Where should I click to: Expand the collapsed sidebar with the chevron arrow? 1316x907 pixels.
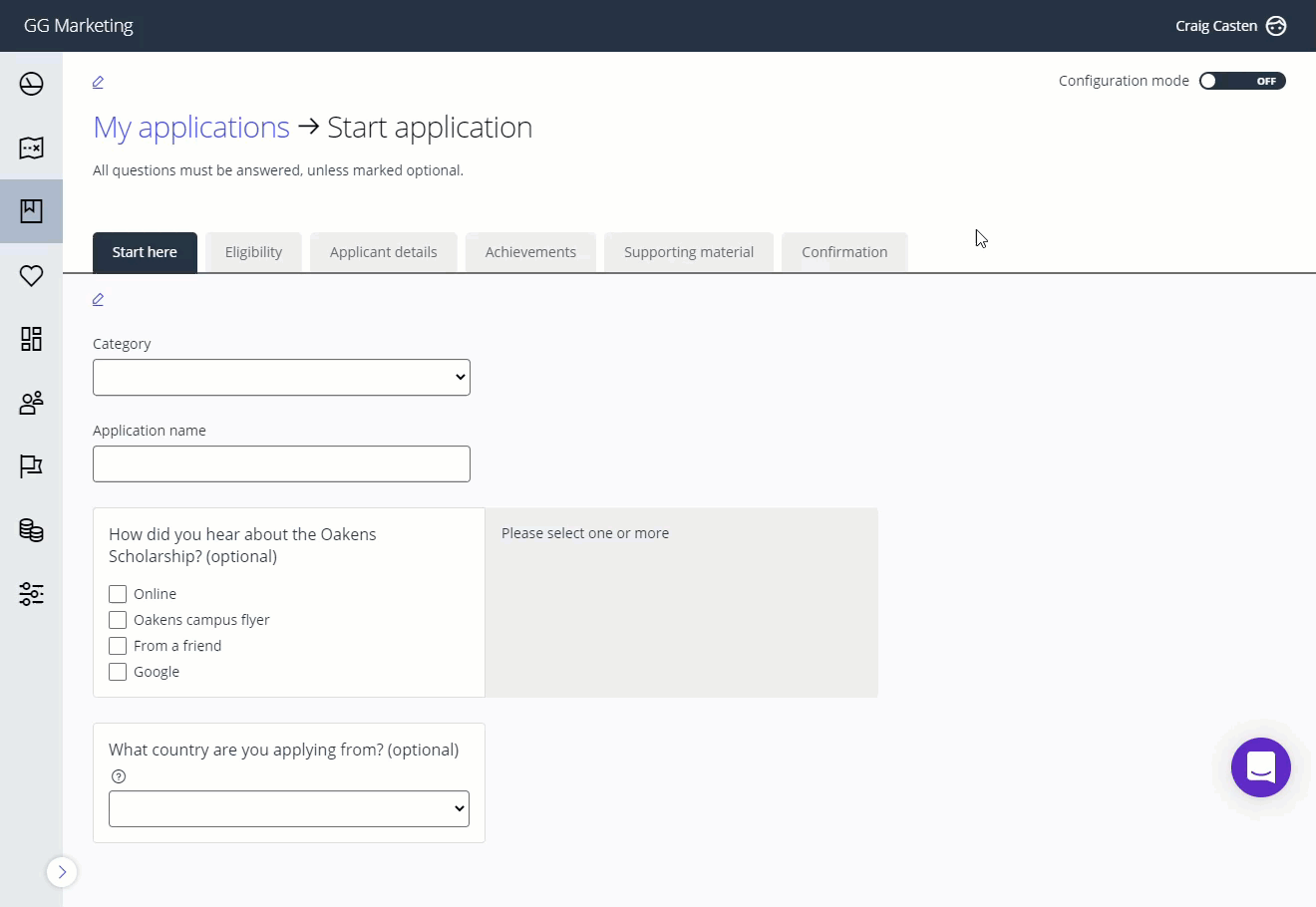[x=62, y=871]
